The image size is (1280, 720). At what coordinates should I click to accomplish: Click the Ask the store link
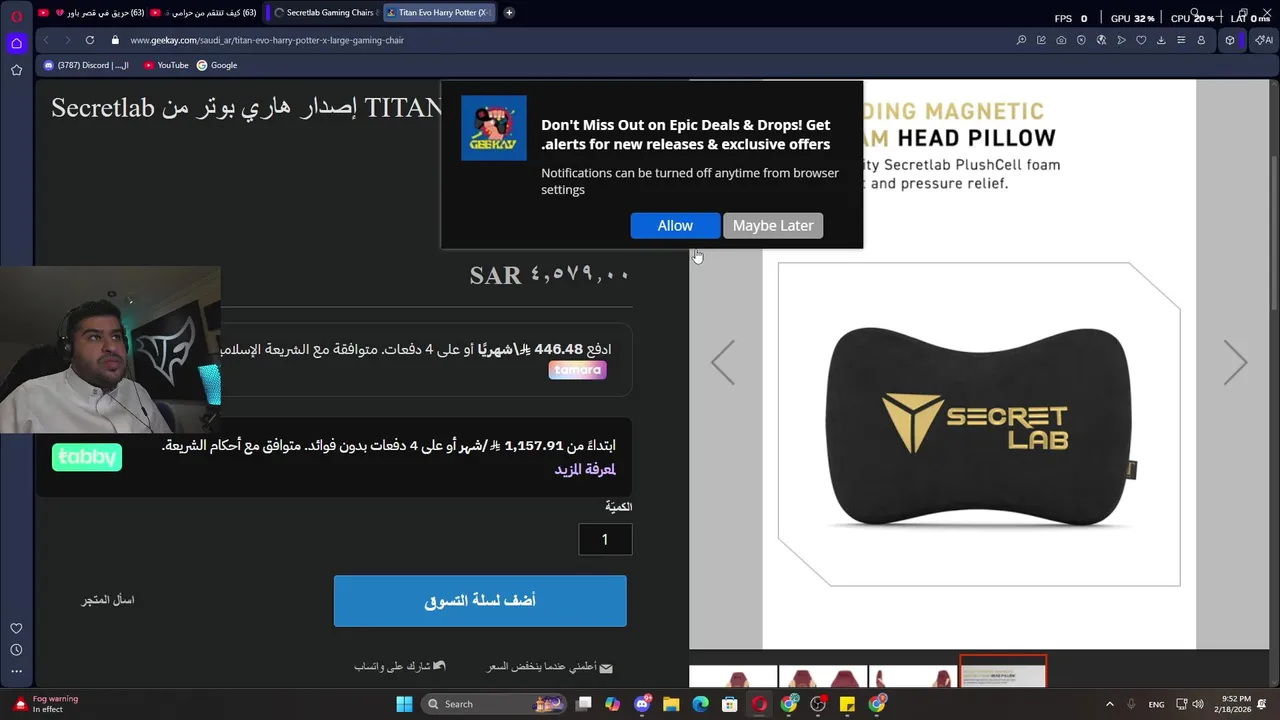coord(108,600)
